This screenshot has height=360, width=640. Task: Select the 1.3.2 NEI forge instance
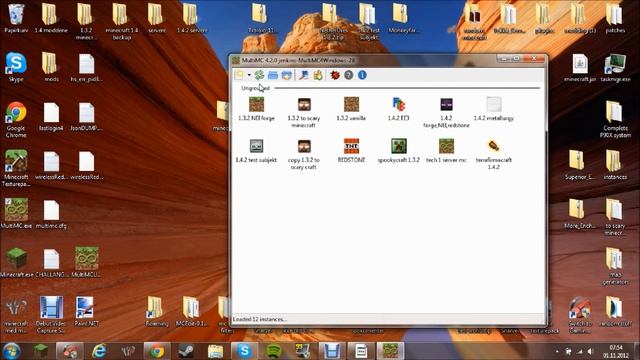coord(256,109)
